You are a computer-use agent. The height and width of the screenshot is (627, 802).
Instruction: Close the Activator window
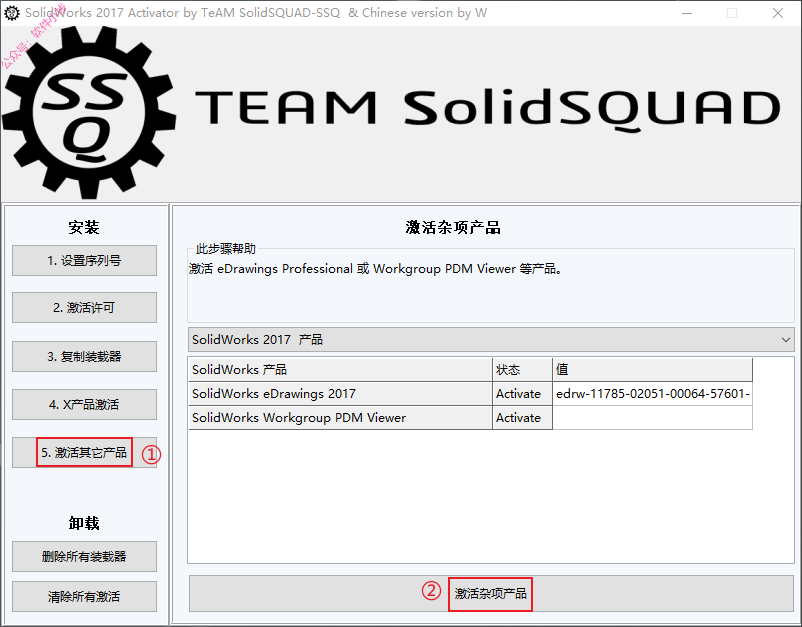coord(777,13)
